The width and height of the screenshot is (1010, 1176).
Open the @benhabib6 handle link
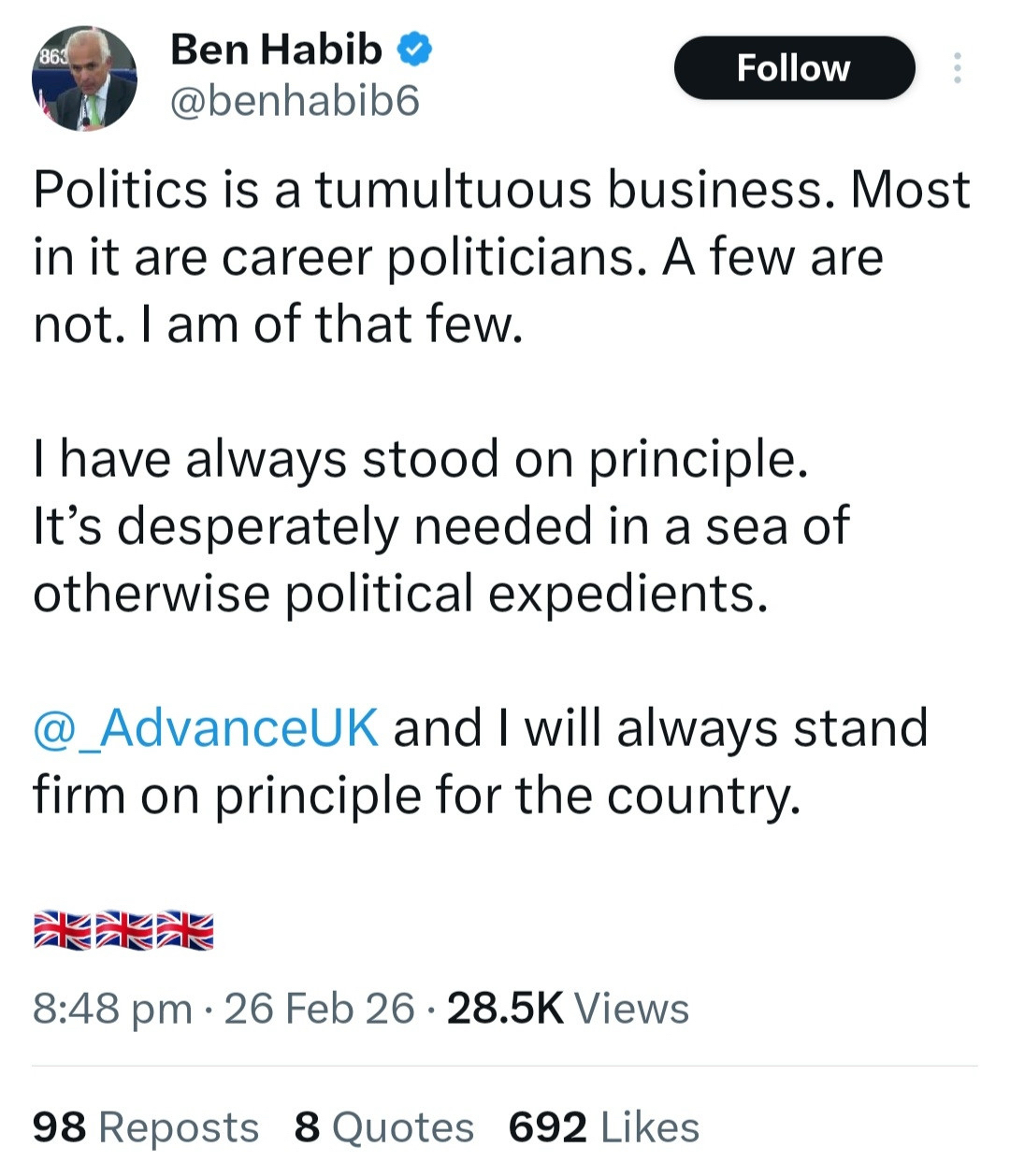point(295,101)
